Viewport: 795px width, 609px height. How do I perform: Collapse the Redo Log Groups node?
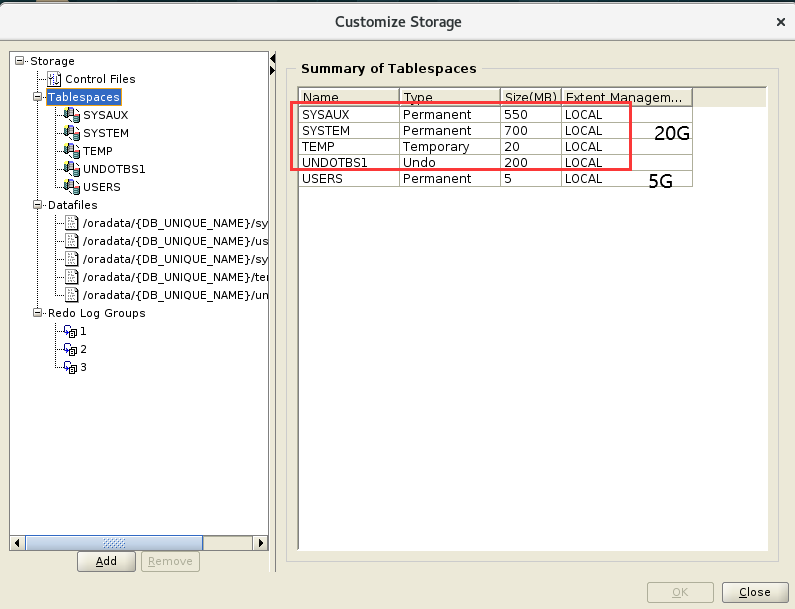[38, 313]
